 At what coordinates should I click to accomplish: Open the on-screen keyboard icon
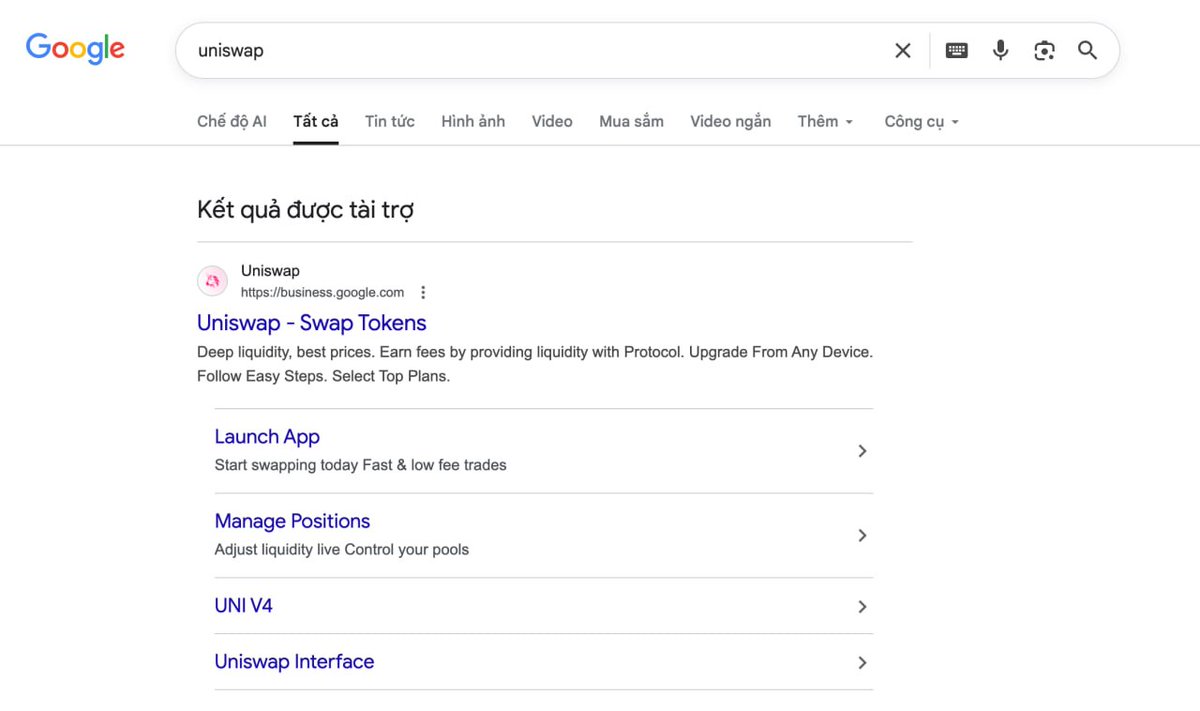point(956,50)
